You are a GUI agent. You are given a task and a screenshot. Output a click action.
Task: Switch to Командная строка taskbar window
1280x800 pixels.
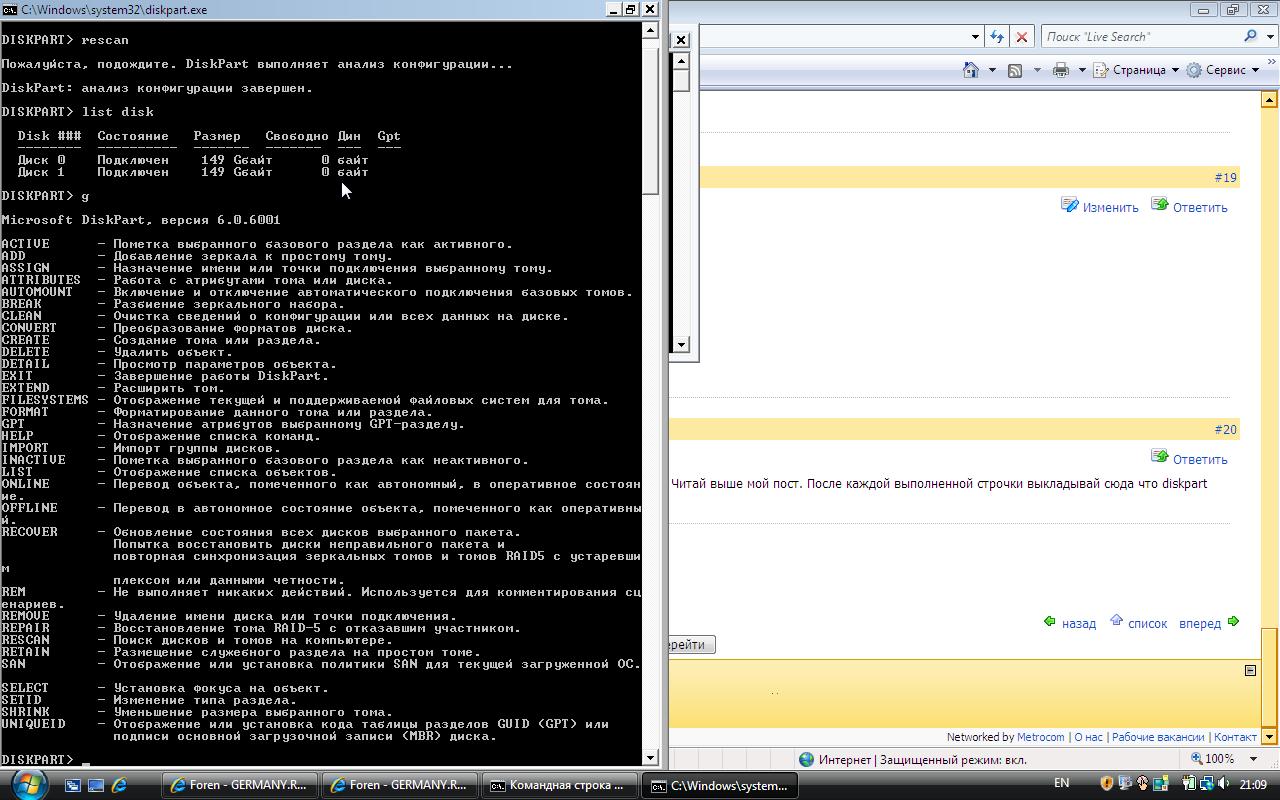[559, 785]
